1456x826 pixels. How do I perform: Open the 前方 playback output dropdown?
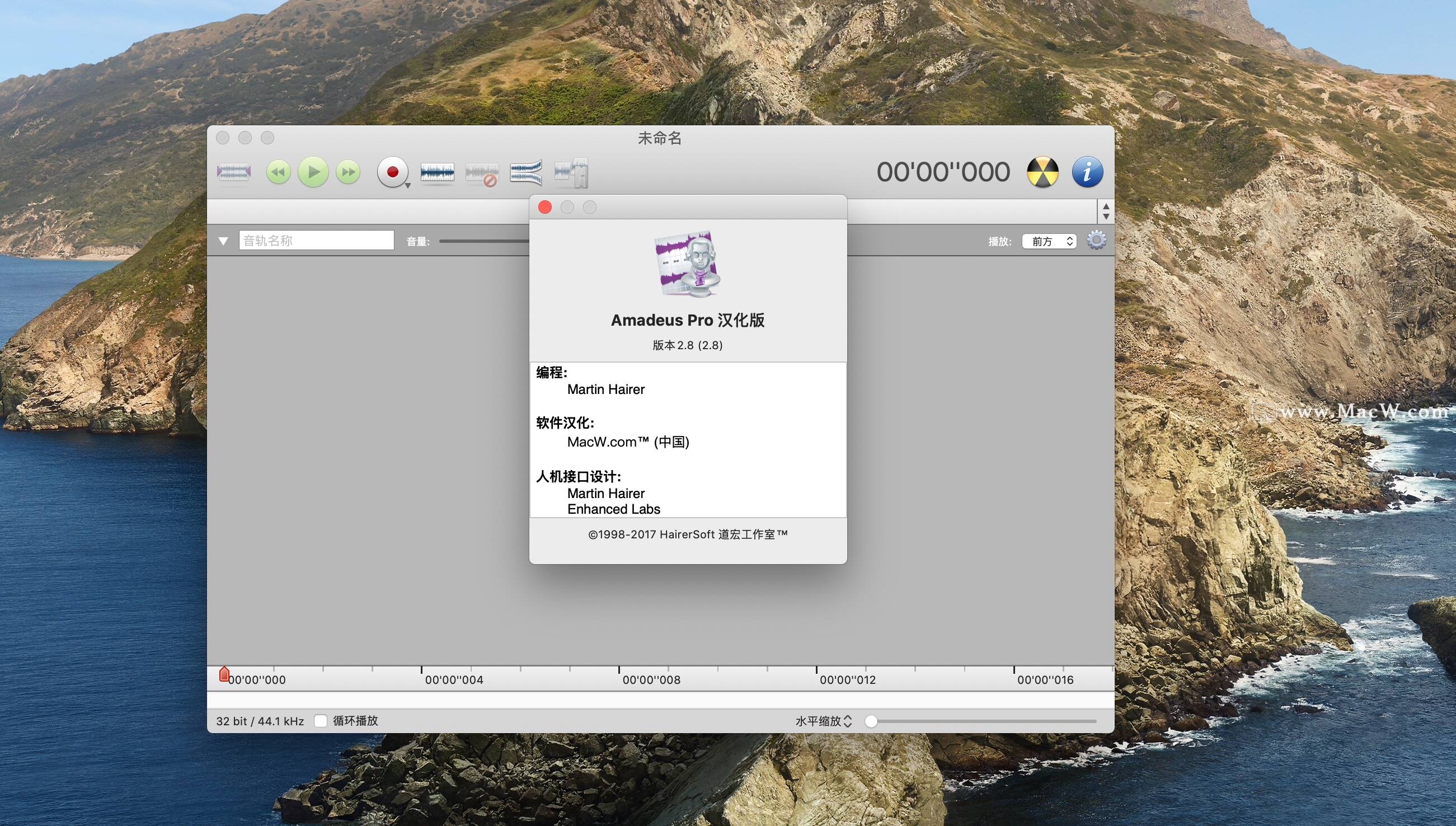[1049, 241]
